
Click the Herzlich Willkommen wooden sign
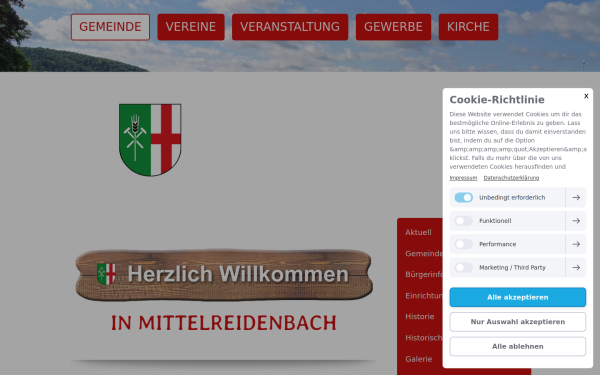tap(224, 275)
